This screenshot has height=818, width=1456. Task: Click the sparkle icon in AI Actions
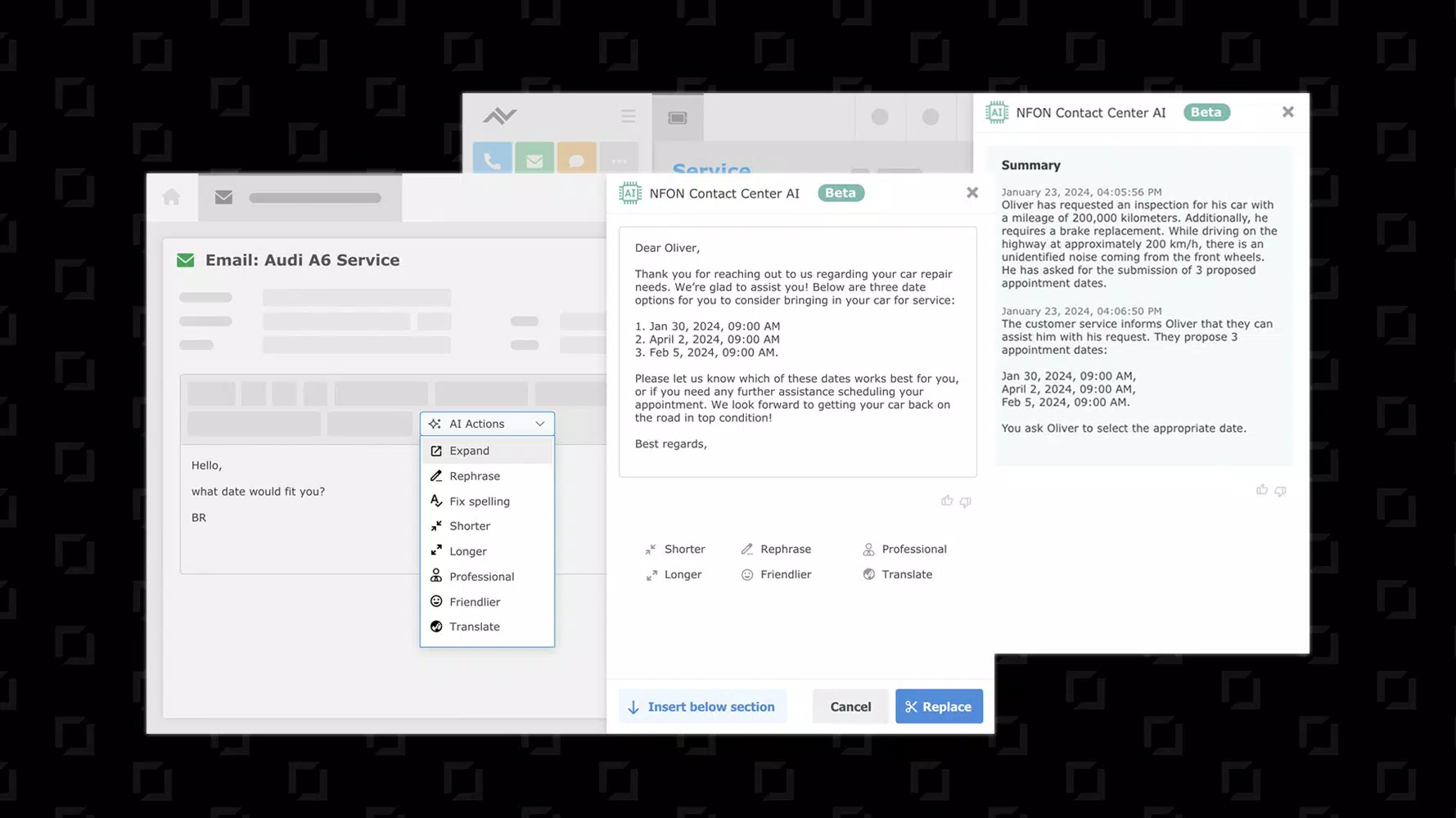[435, 424]
